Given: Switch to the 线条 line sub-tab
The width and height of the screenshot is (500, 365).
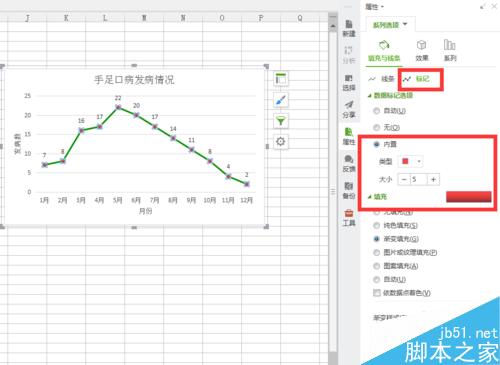Looking at the screenshot, I should tap(382, 79).
